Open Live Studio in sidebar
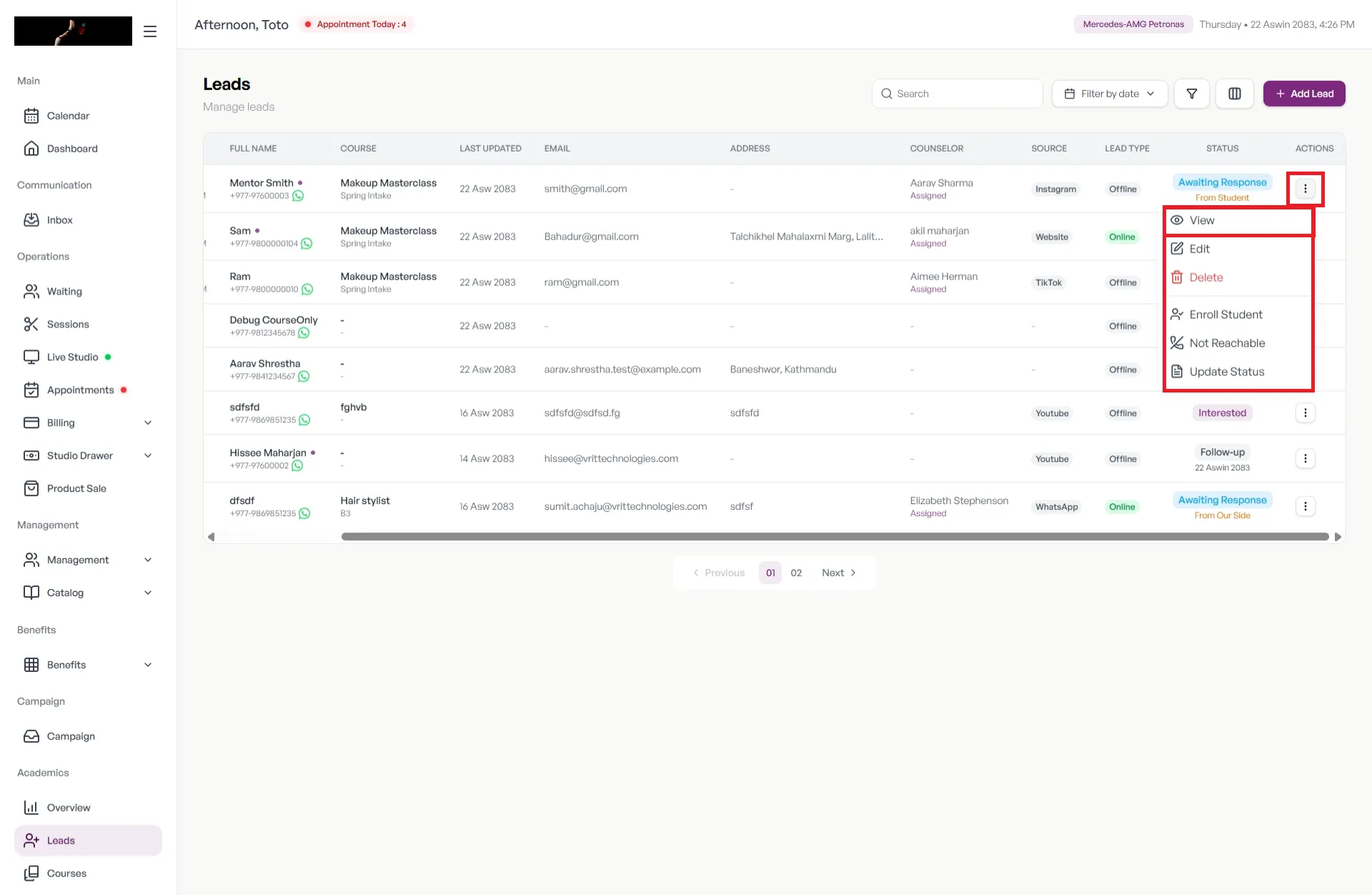 88,357
